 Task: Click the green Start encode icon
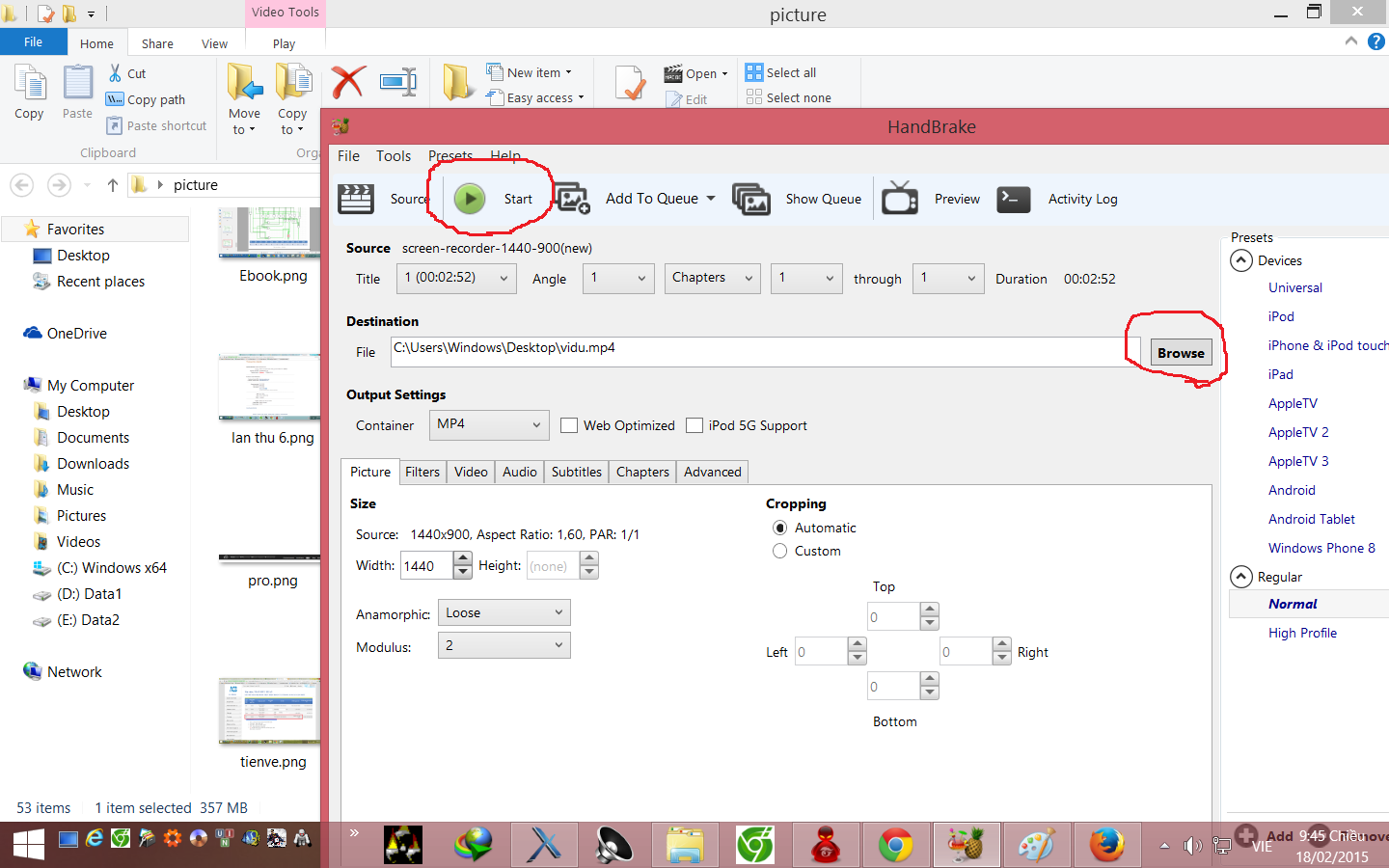470,199
